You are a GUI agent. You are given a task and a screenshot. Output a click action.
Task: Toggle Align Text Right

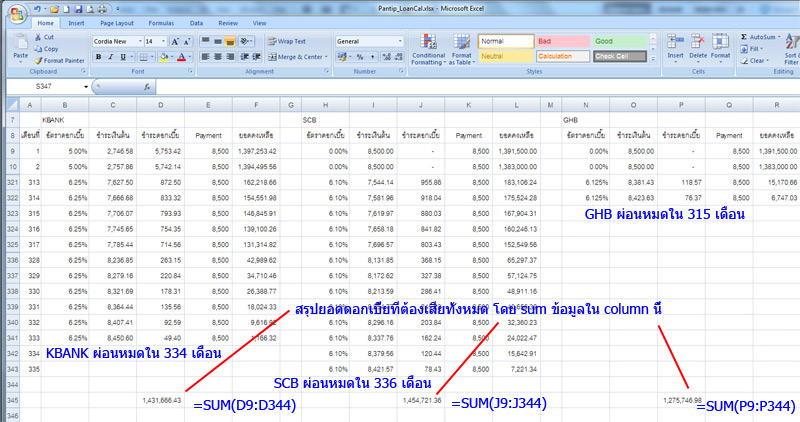click(x=230, y=57)
